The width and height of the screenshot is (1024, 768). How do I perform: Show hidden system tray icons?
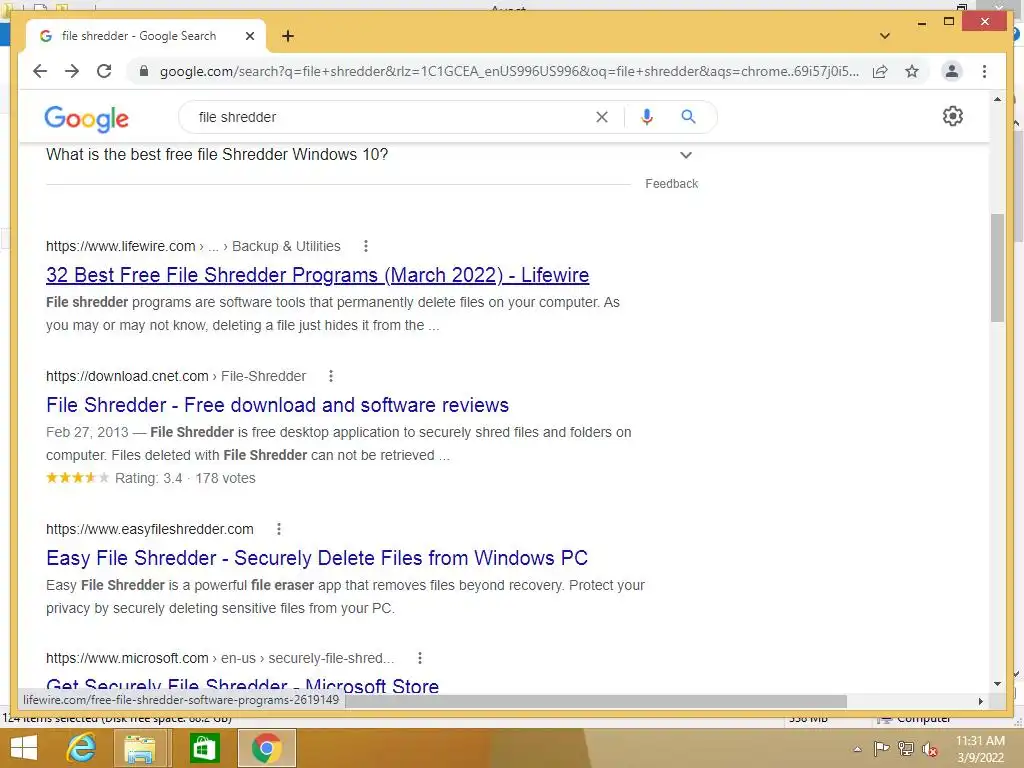(857, 749)
